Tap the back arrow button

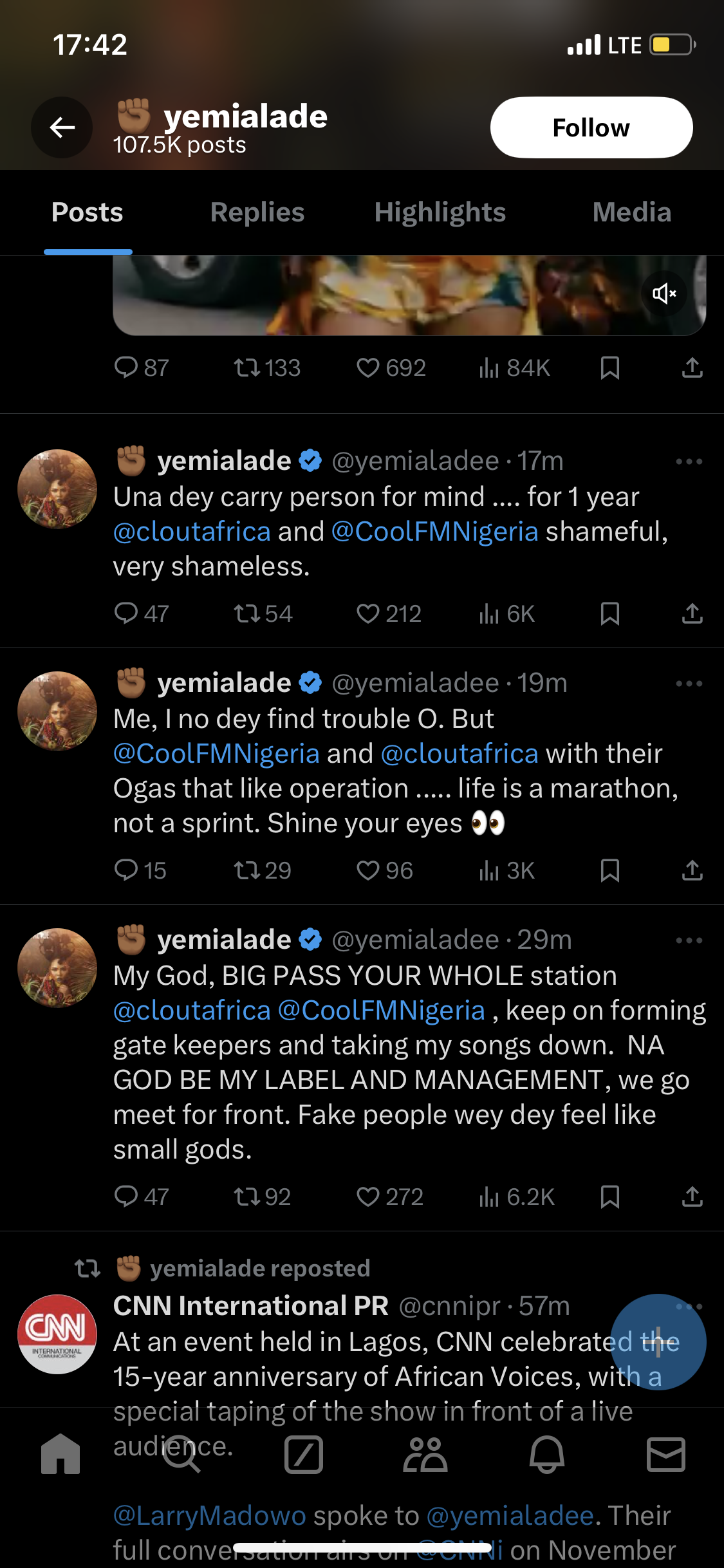click(x=62, y=127)
